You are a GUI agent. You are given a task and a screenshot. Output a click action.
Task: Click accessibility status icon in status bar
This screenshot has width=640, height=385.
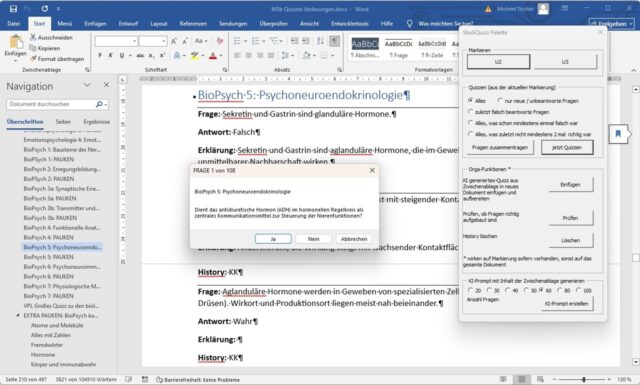coord(160,380)
